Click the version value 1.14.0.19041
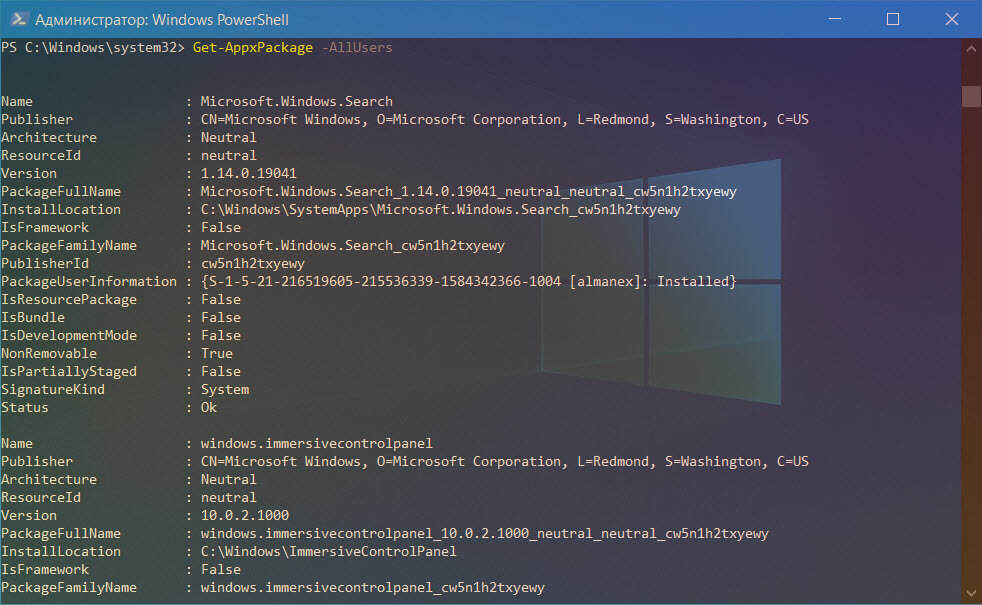The height and width of the screenshot is (605, 982). click(249, 173)
